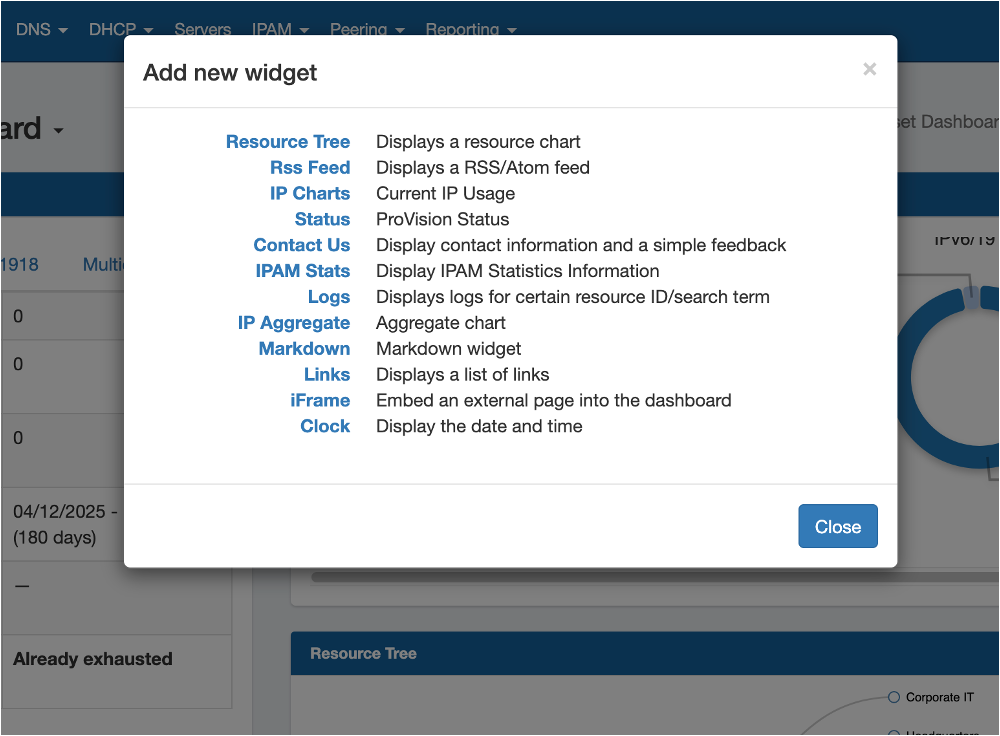Open the DNS dropdown menu

41,29
